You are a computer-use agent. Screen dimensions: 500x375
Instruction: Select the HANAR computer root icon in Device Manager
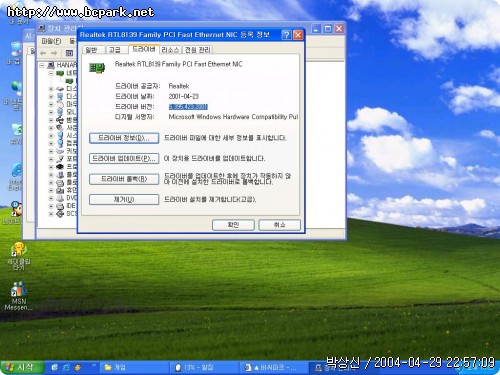pos(51,65)
